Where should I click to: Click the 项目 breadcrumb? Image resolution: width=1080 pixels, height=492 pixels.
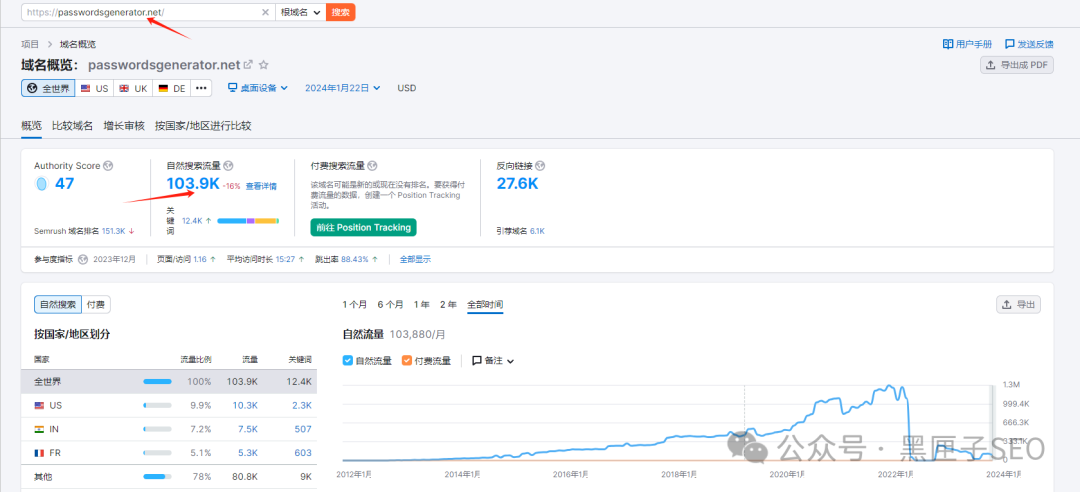[30, 44]
